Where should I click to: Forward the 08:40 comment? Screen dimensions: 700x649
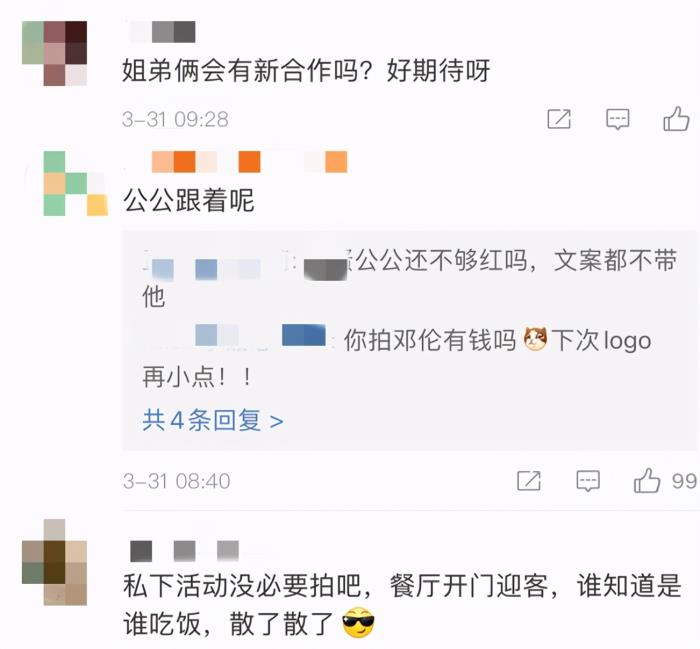(x=529, y=481)
